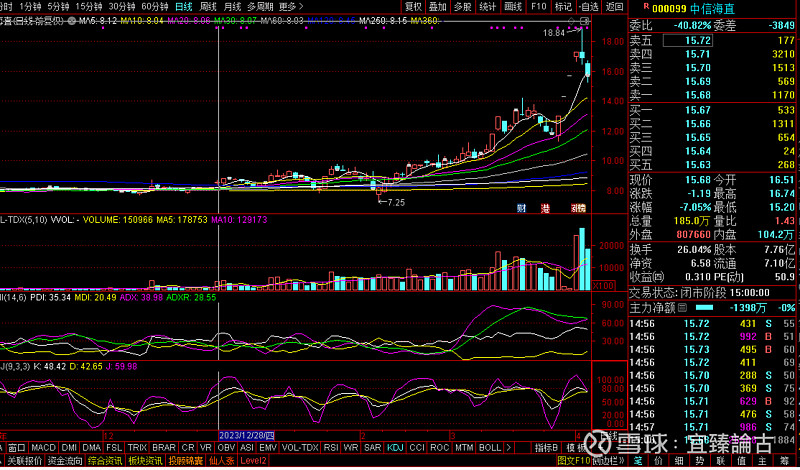Switch the sub-chart to the VOL-TDX indicator
This screenshot has height=470, width=800.
point(300,448)
